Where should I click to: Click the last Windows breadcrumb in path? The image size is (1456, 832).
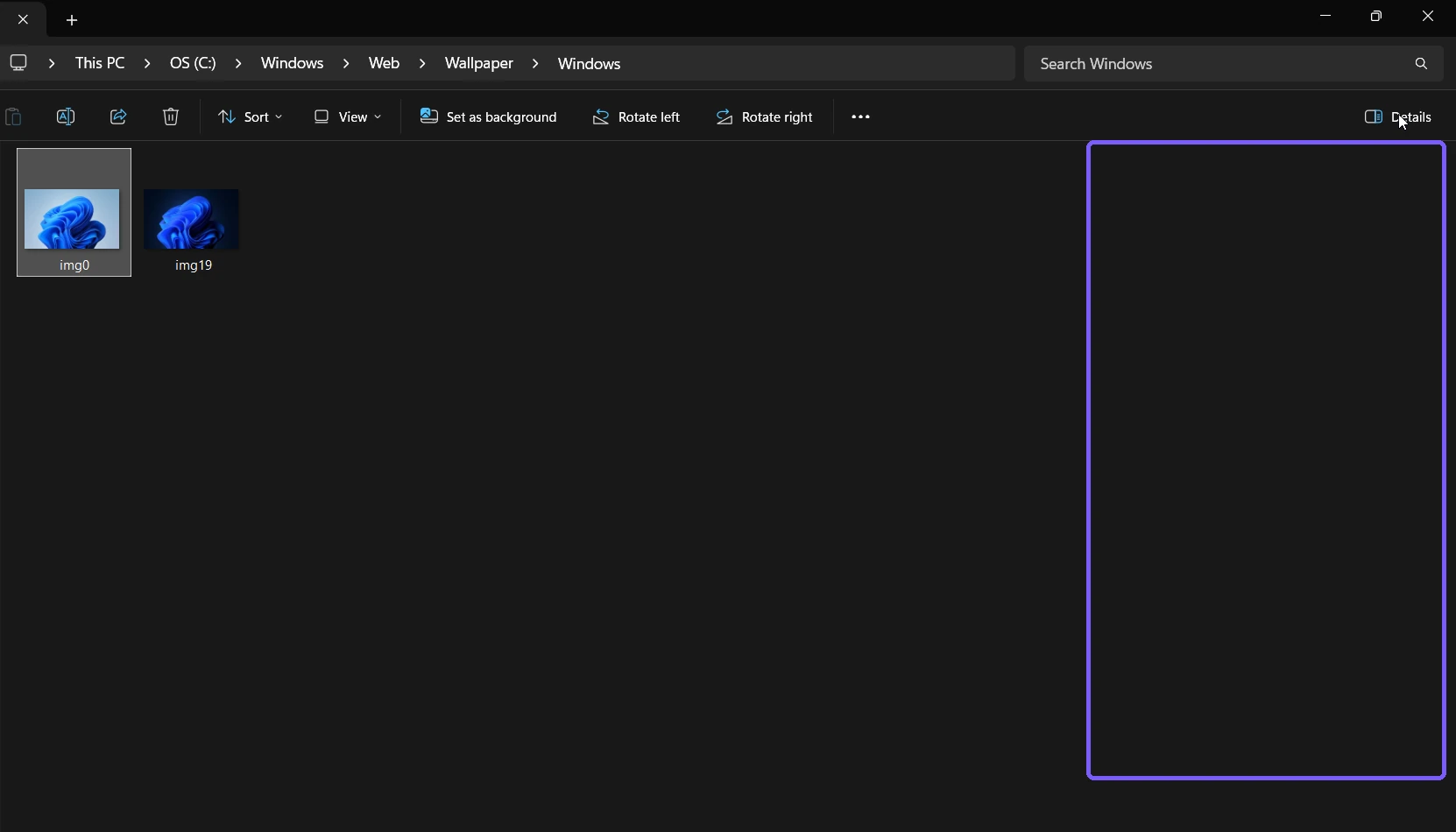pyautogui.click(x=590, y=63)
